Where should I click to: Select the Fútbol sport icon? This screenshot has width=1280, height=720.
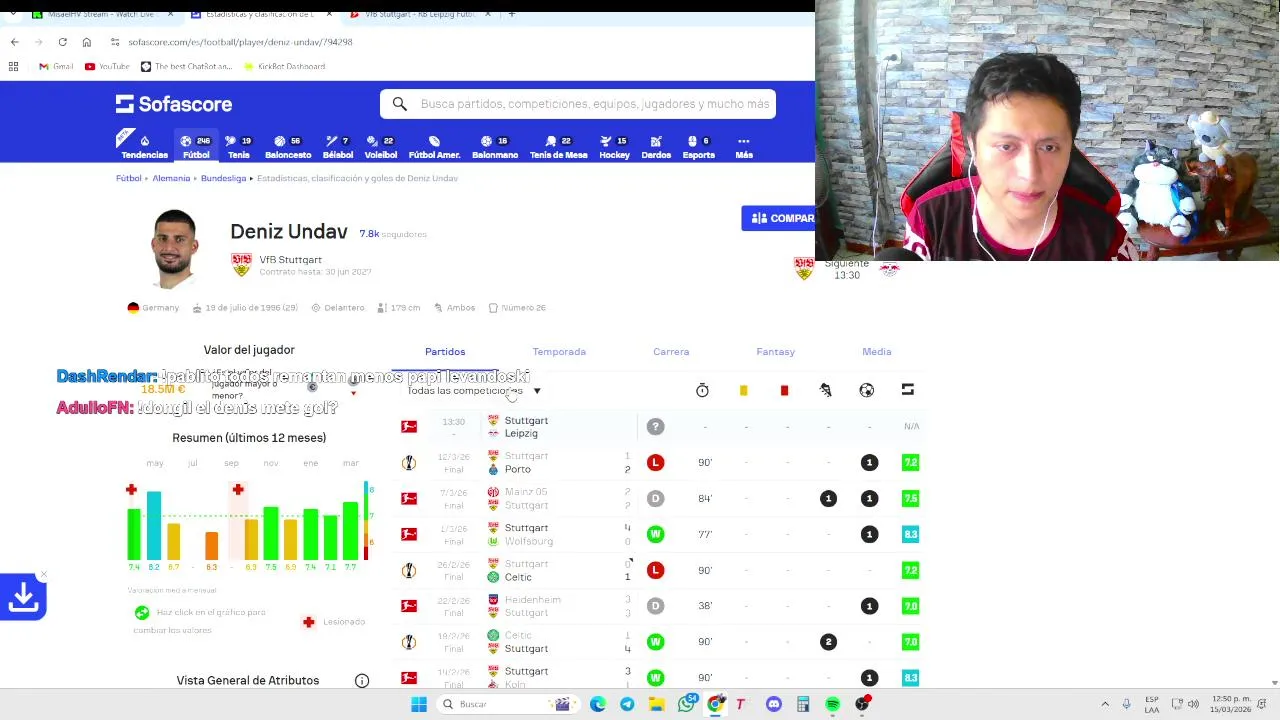[x=196, y=146]
